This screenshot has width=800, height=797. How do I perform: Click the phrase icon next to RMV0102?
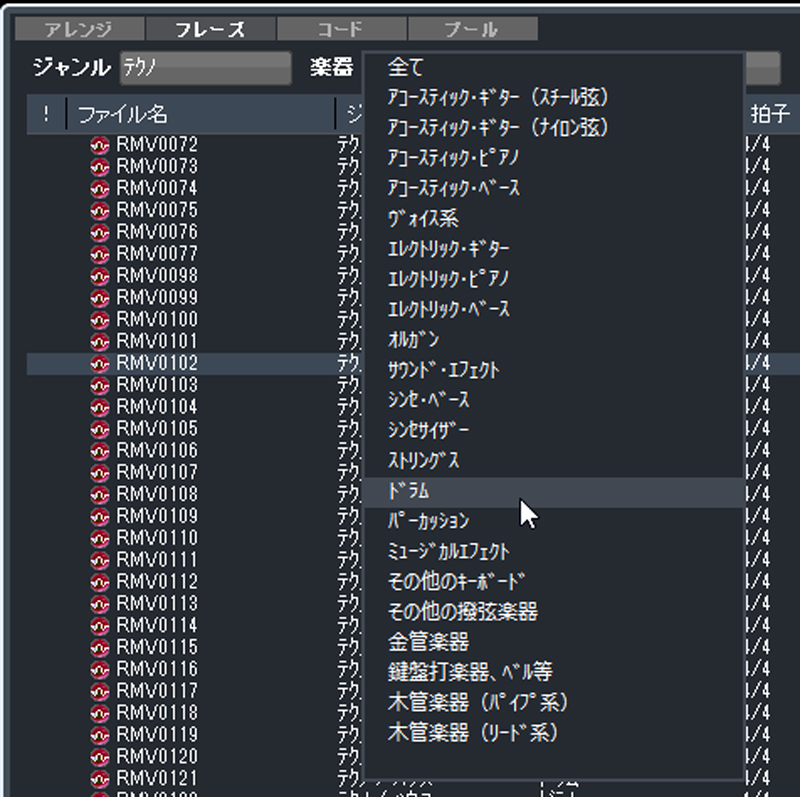99,363
